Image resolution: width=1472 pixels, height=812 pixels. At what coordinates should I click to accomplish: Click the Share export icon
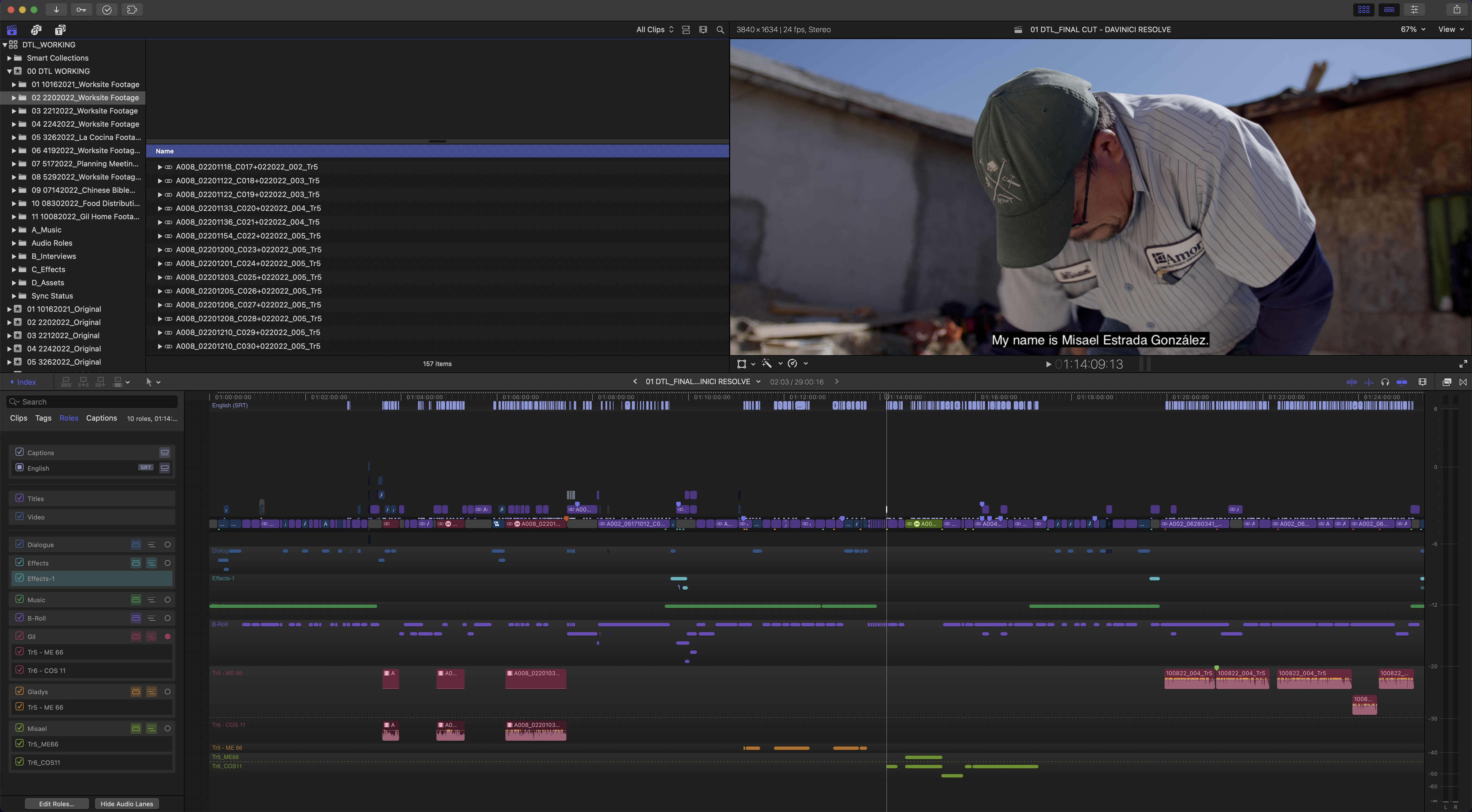click(1456, 10)
